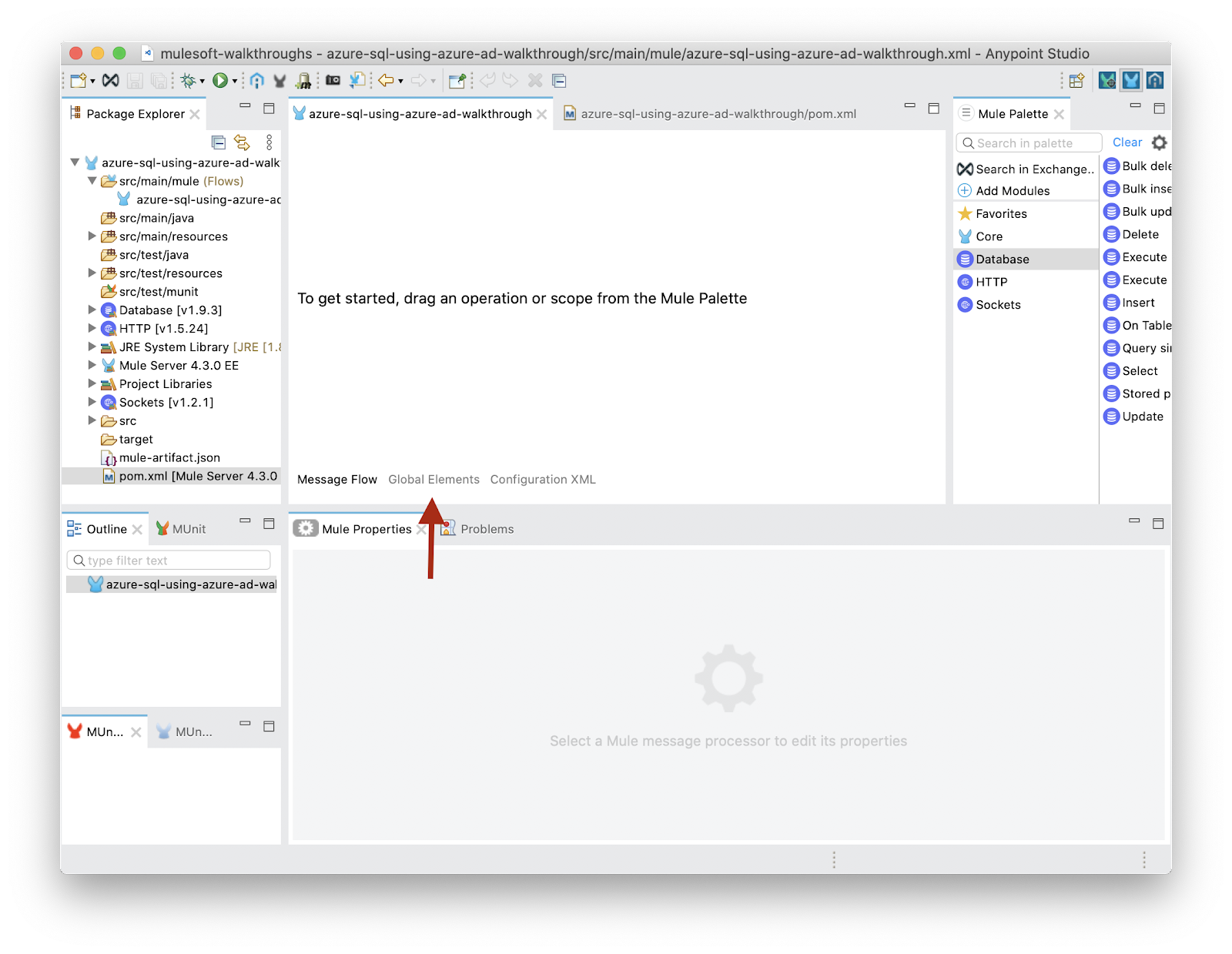The width and height of the screenshot is (1232, 954).
Task: Click Add Modules in the palette
Action: [1012, 191]
